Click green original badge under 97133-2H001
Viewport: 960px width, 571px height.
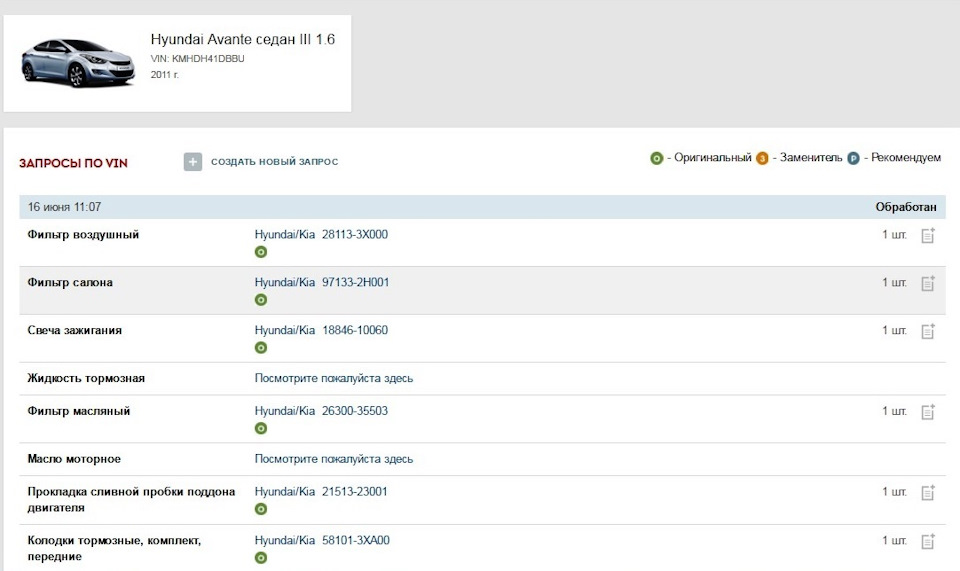point(261,300)
